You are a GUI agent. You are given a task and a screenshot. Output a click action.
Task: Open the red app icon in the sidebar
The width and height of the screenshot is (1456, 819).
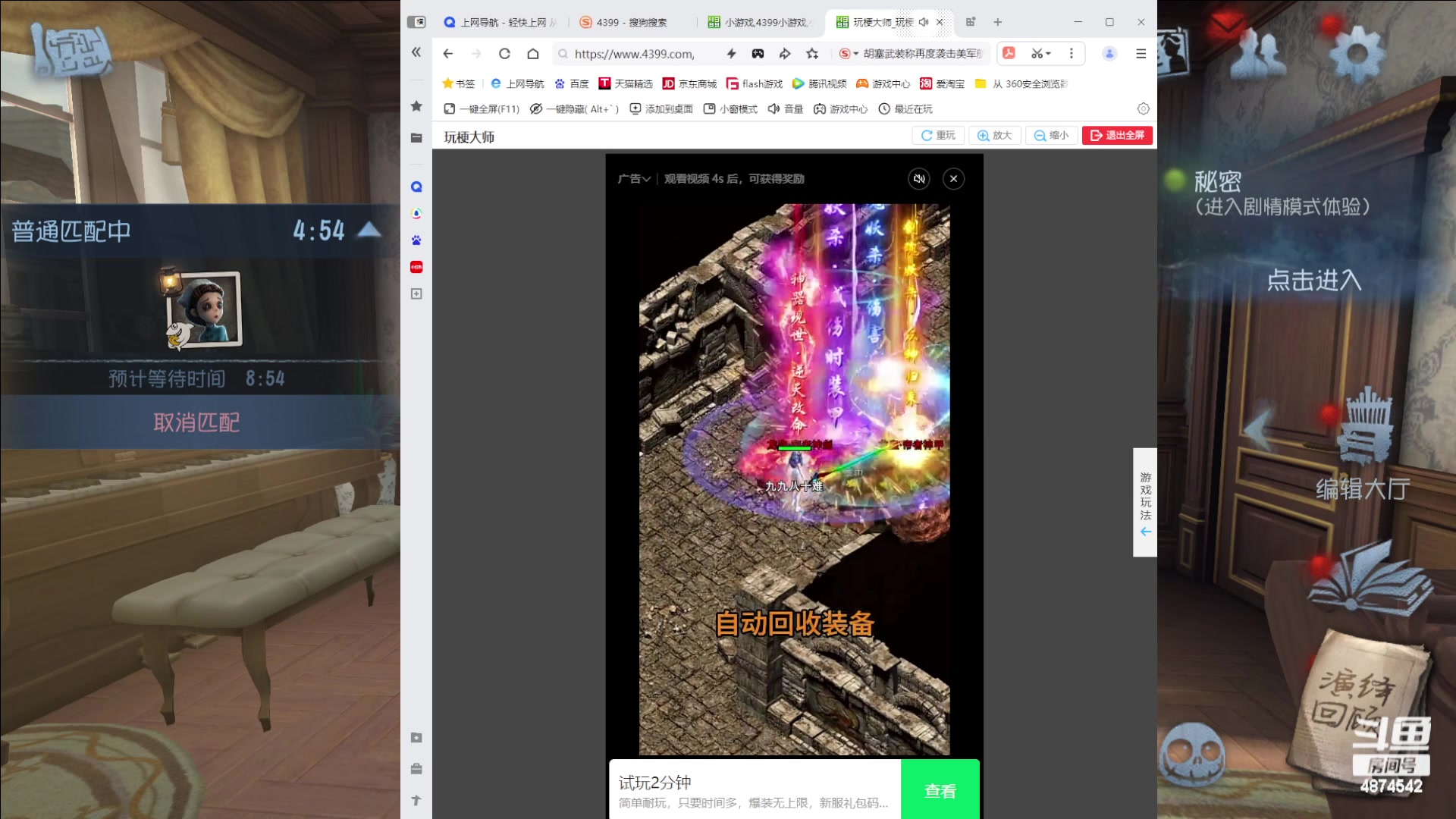point(416,267)
